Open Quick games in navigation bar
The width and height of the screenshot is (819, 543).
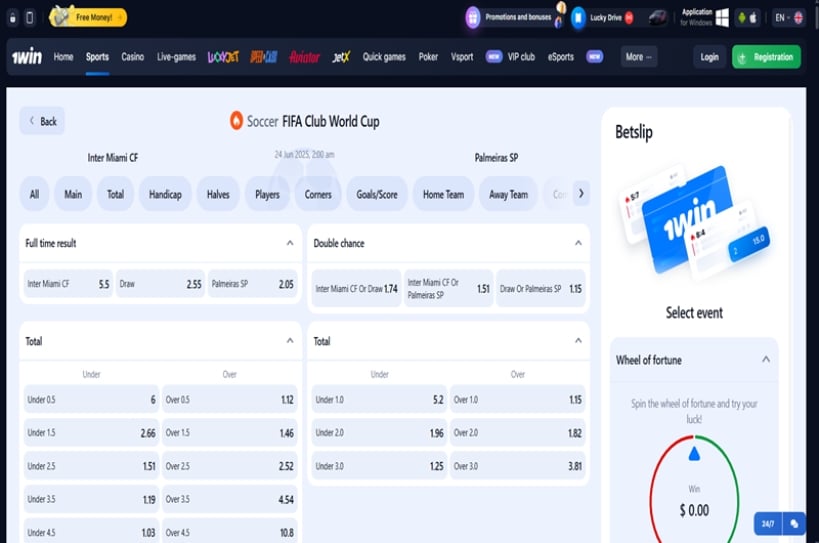point(384,57)
